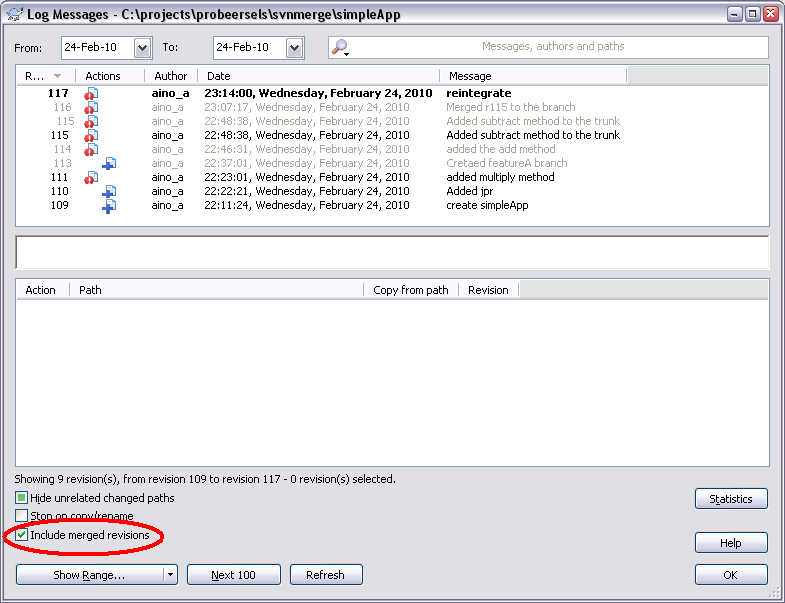
Task: Uncheck Include merged revisions
Action: [x=21, y=535]
